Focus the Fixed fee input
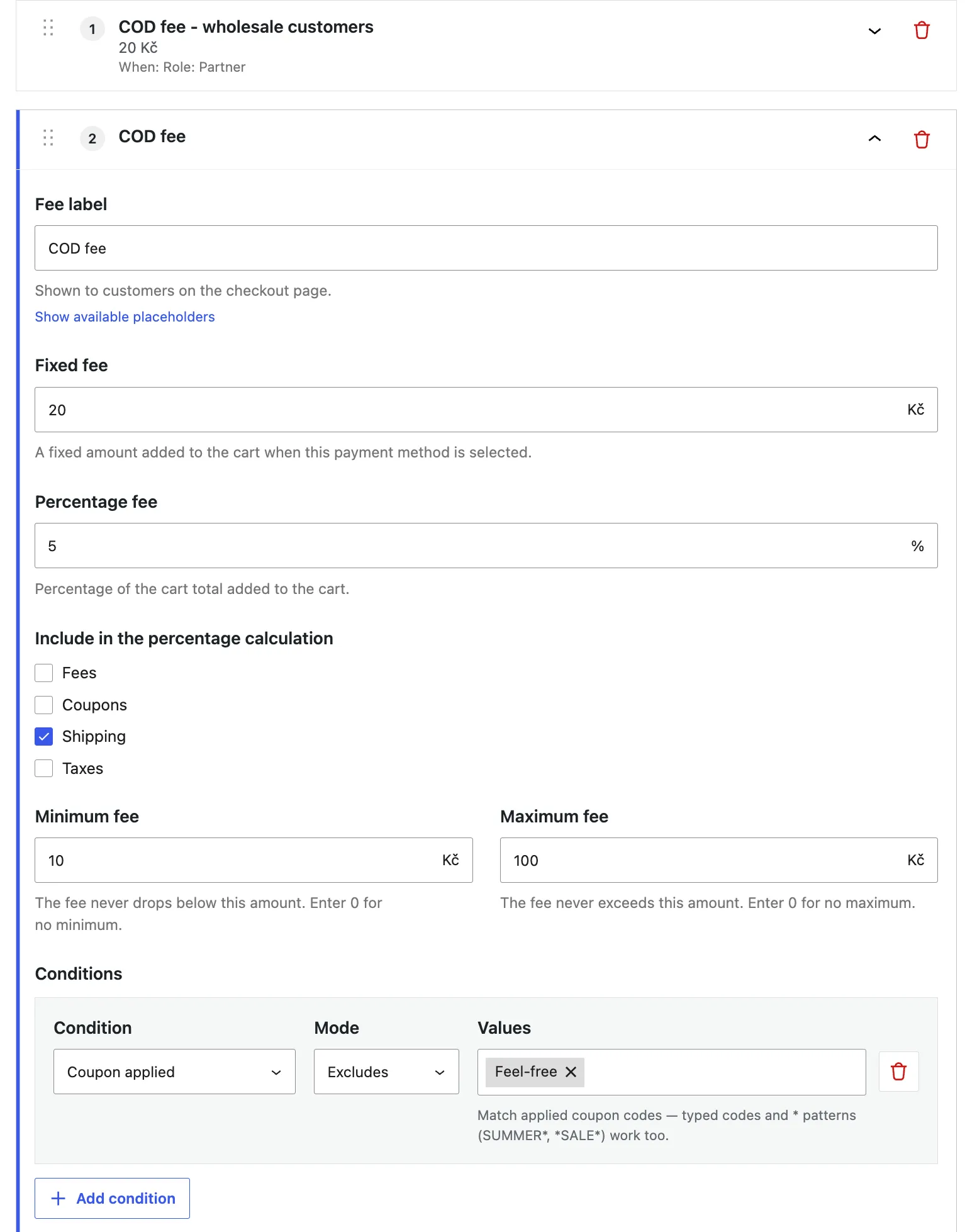The width and height of the screenshot is (965, 1232). (x=486, y=410)
